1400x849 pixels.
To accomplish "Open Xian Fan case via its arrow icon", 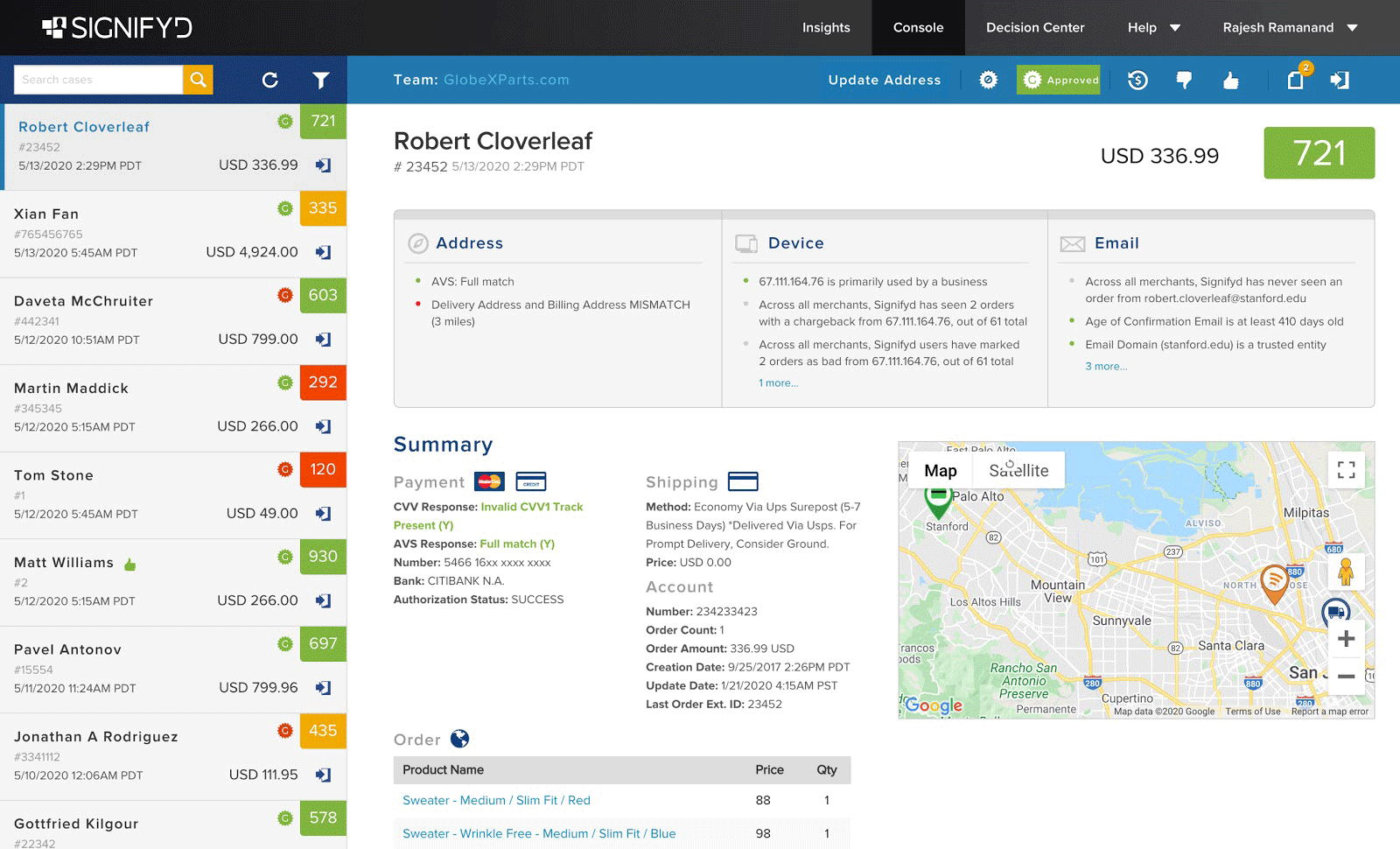I will click(323, 252).
